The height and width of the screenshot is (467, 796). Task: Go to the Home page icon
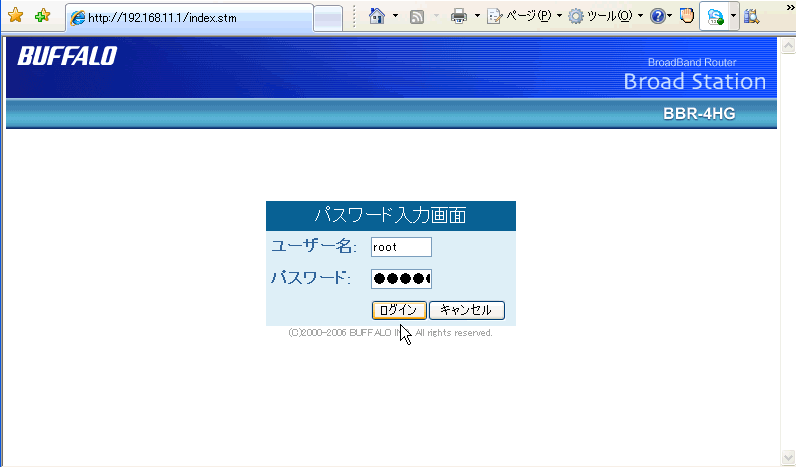pos(377,16)
